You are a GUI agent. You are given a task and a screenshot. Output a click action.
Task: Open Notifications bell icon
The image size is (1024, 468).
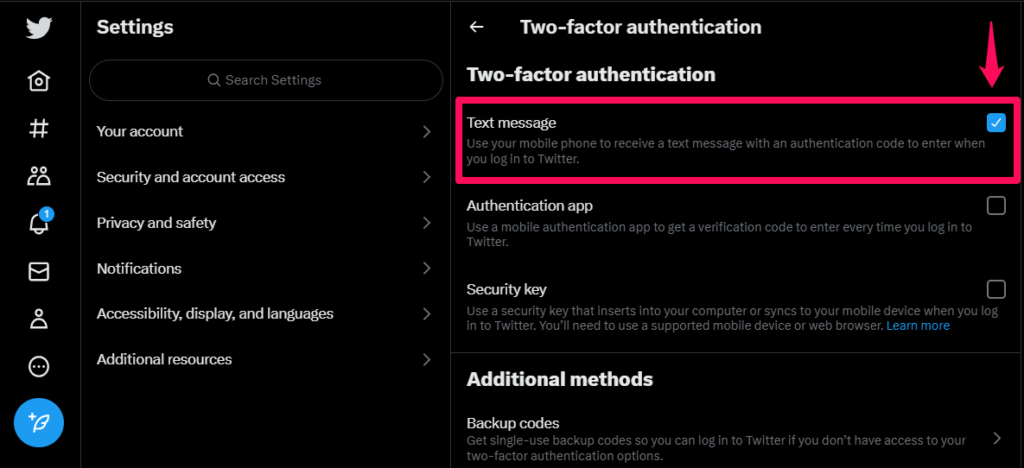[x=39, y=222]
